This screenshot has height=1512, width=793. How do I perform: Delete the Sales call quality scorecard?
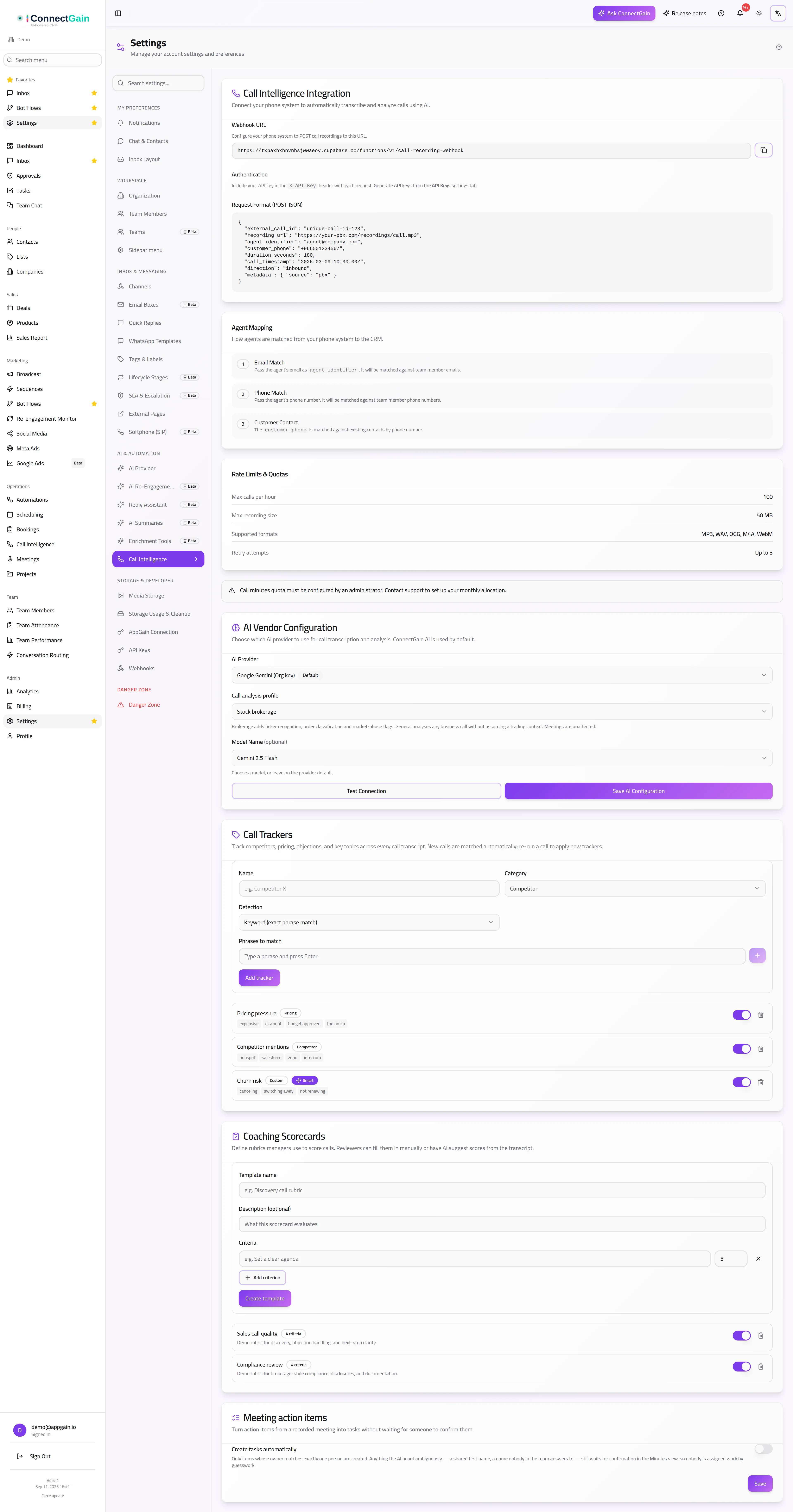click(x=761, y=1335)
